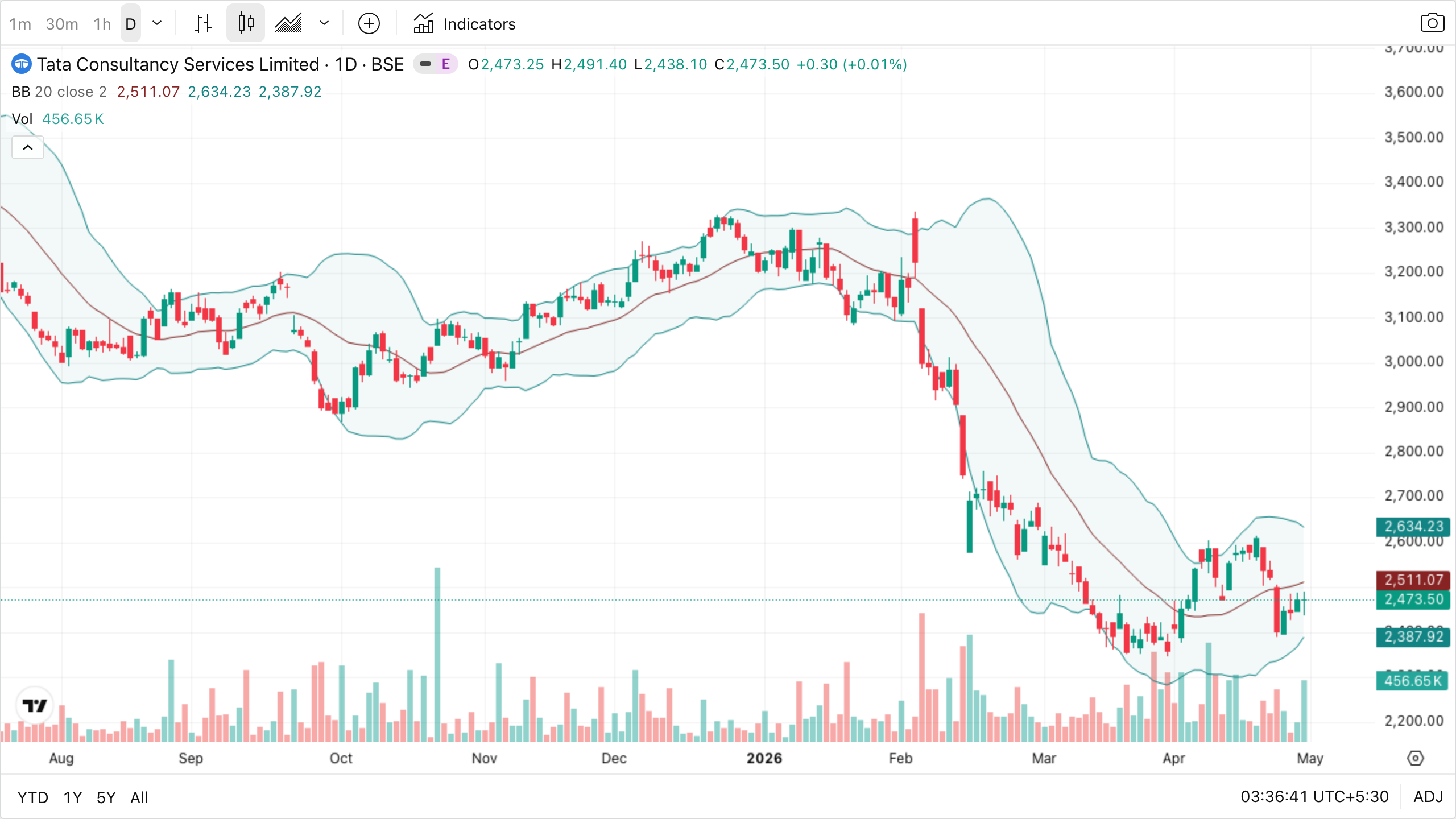Click the open price value O2,473.25

coord(506,64)
